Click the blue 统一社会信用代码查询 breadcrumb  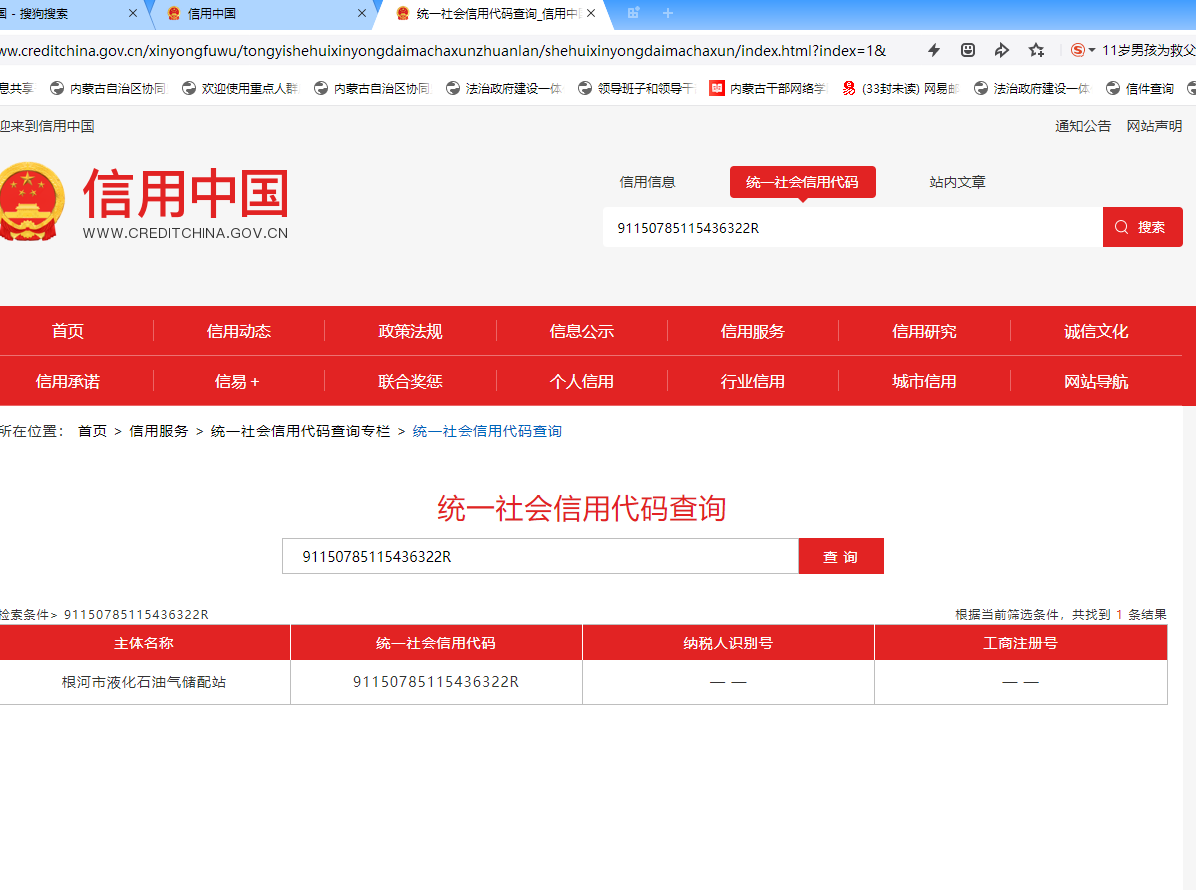point(487,431)
